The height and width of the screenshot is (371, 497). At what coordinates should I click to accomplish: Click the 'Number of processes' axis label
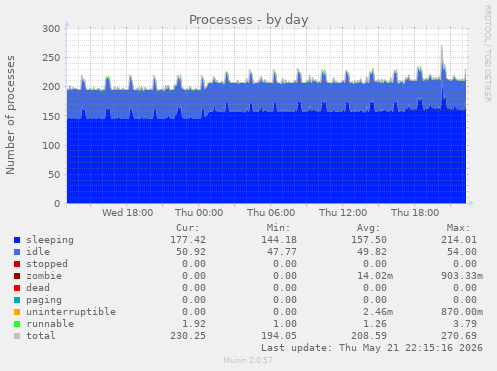click(x=10, y=115)
